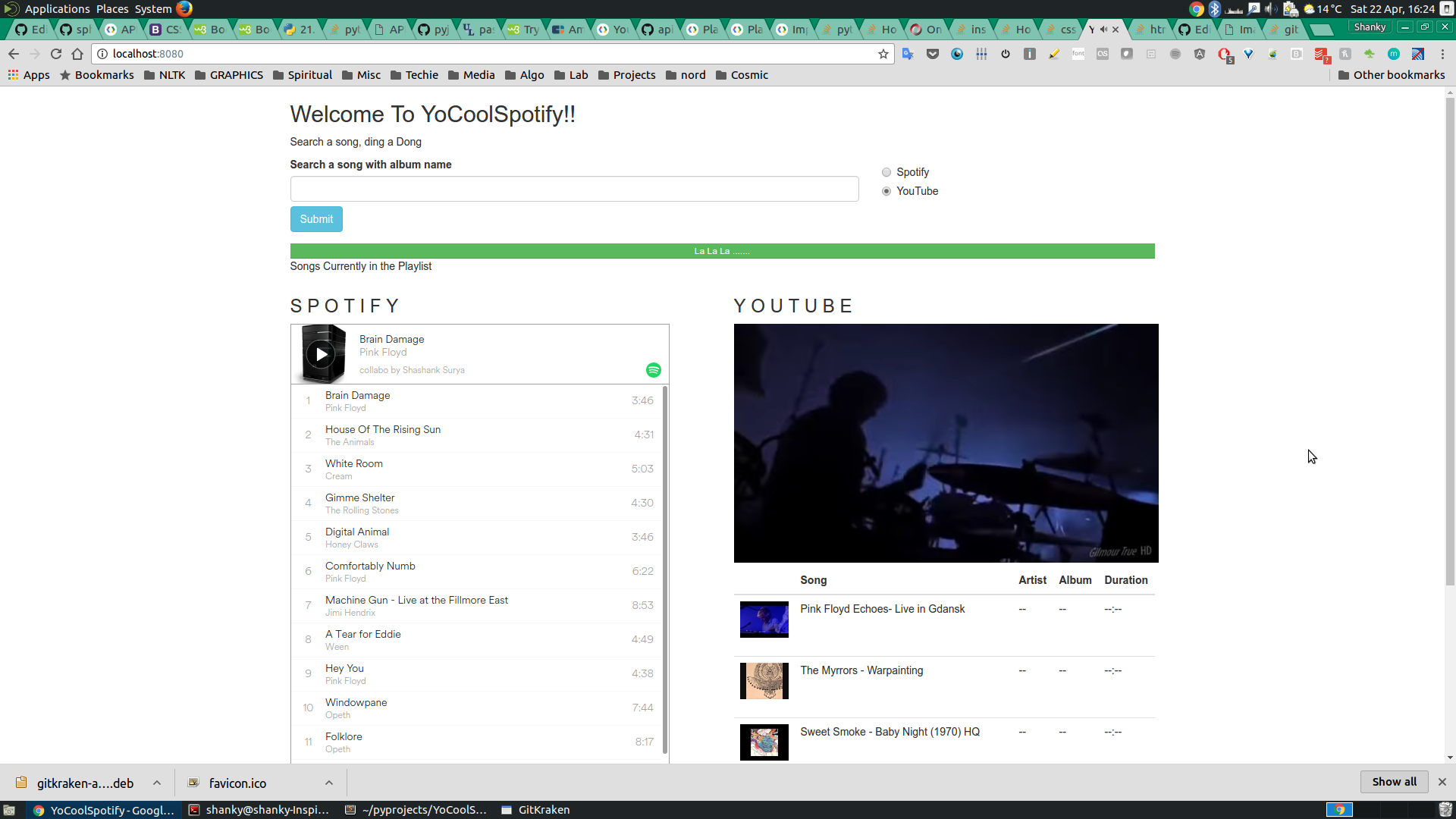Select the YouTube radio button
The width and height of the screenshot is (1456, 819).
click(x=886, y=191)
